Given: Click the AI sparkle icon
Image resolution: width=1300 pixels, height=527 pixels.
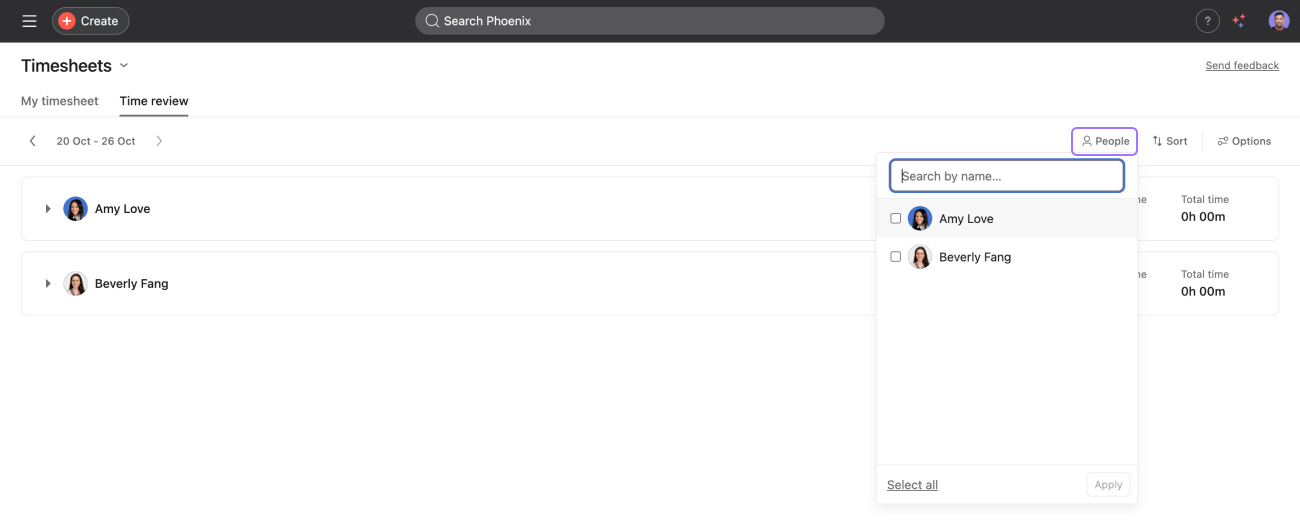Looking at the screenshot, I should click(1239, 21).
